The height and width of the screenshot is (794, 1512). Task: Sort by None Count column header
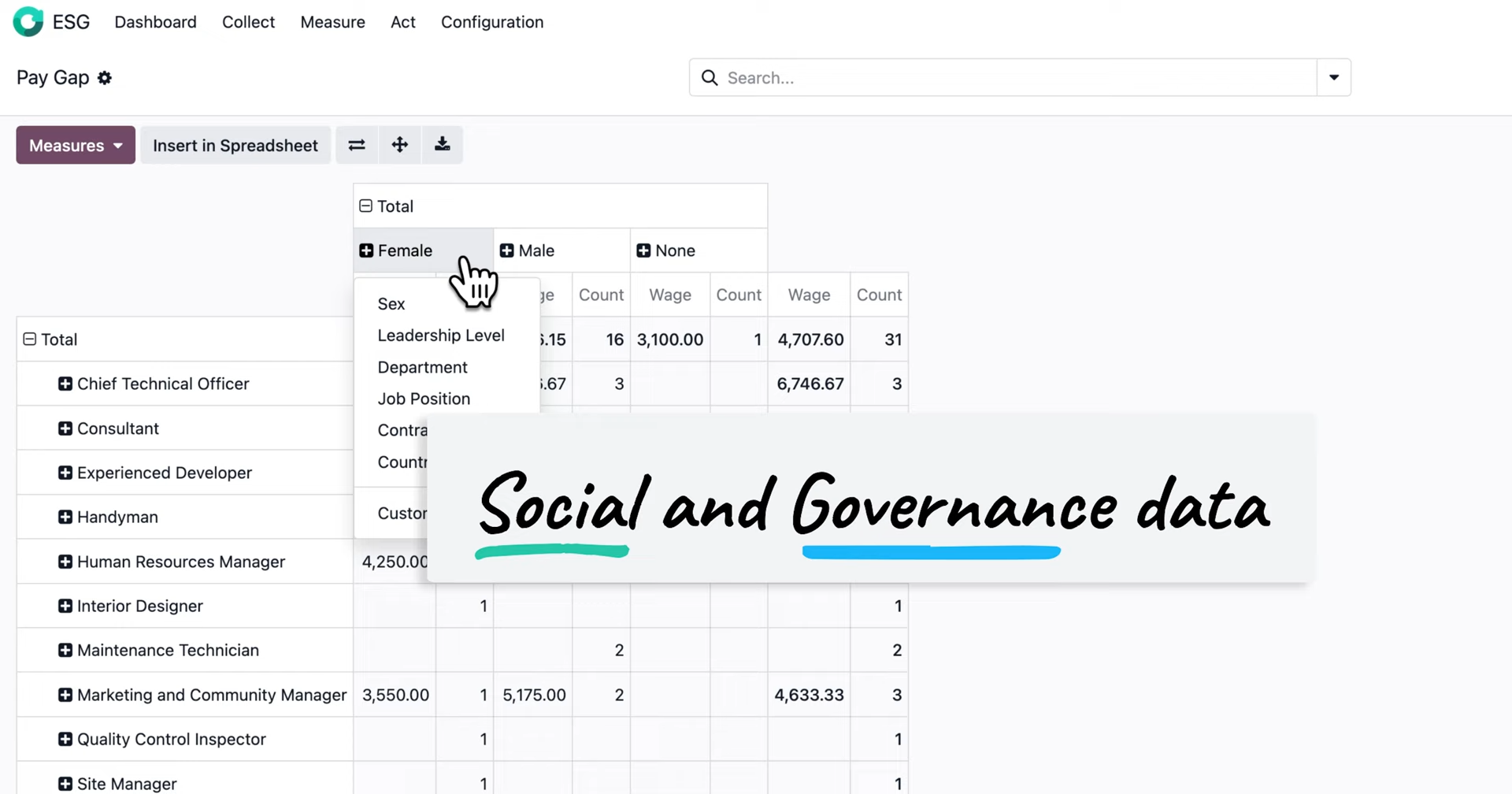[x=739, y=295]
